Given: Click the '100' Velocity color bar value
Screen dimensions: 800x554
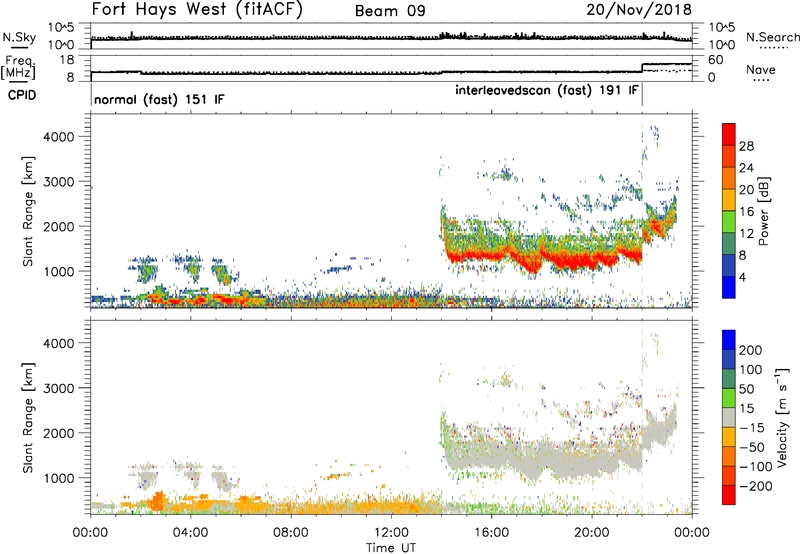Looking at the screenshot, I should pos(751,369).
